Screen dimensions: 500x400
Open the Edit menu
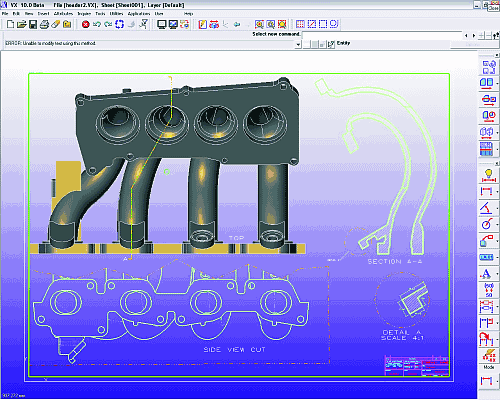coord(16,14)
